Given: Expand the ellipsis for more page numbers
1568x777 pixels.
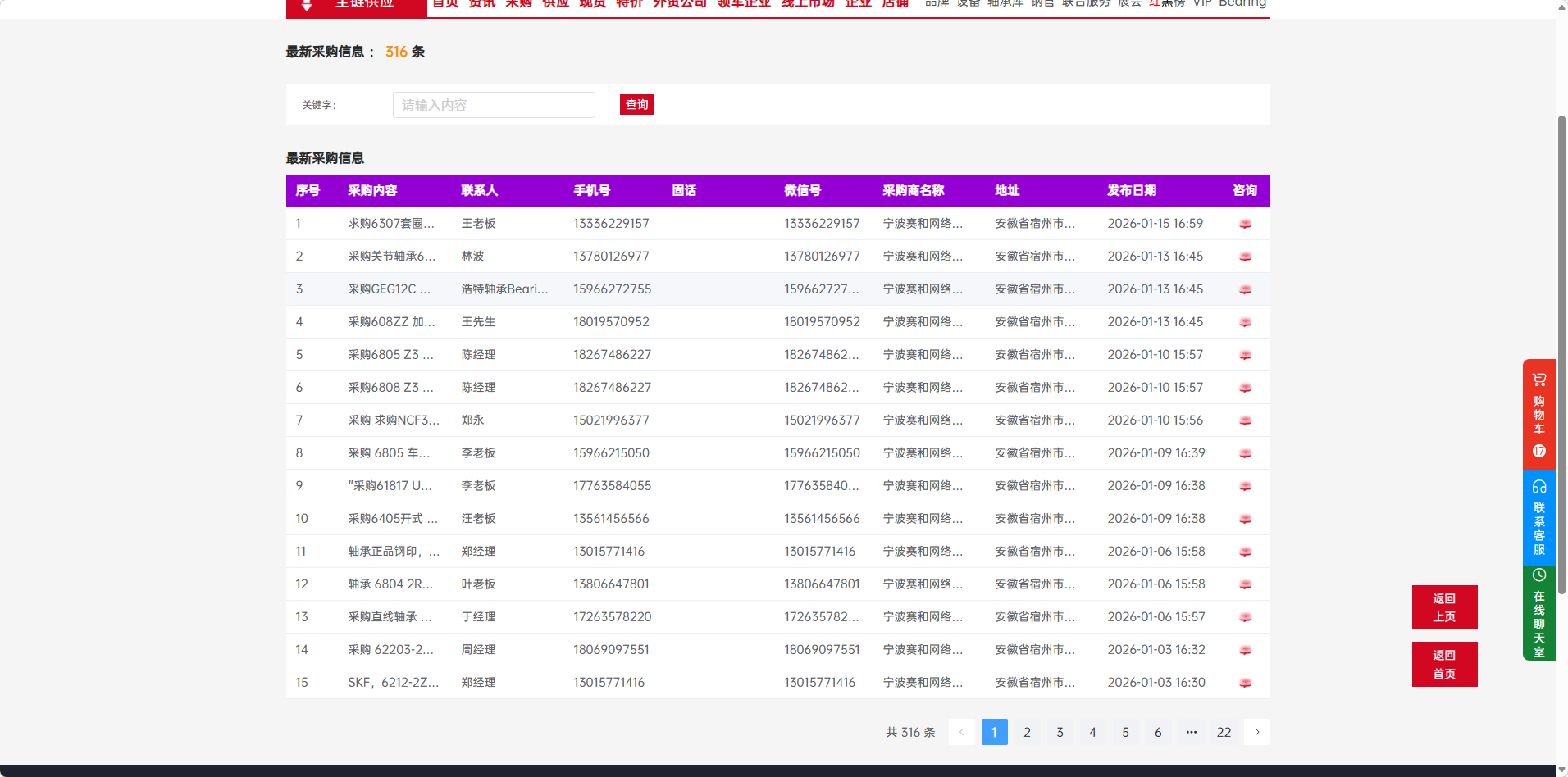Looking at the screenshot, I should [1191, 732].
